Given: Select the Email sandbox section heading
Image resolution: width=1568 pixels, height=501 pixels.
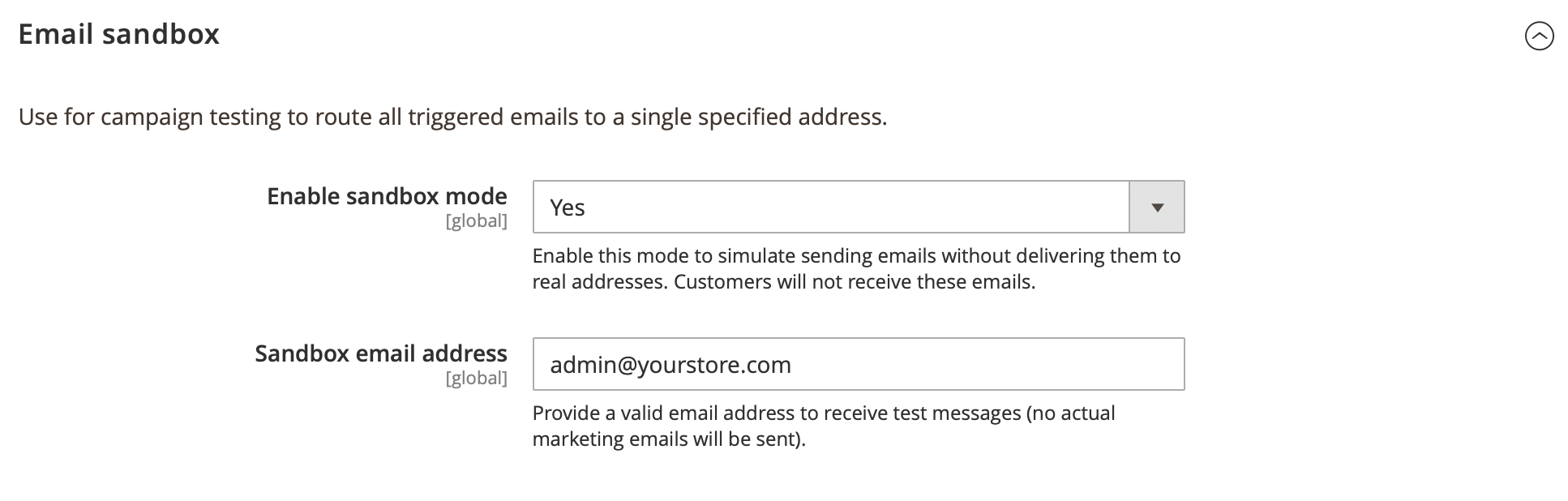Looking at the screenshot, I should [119, 34].
